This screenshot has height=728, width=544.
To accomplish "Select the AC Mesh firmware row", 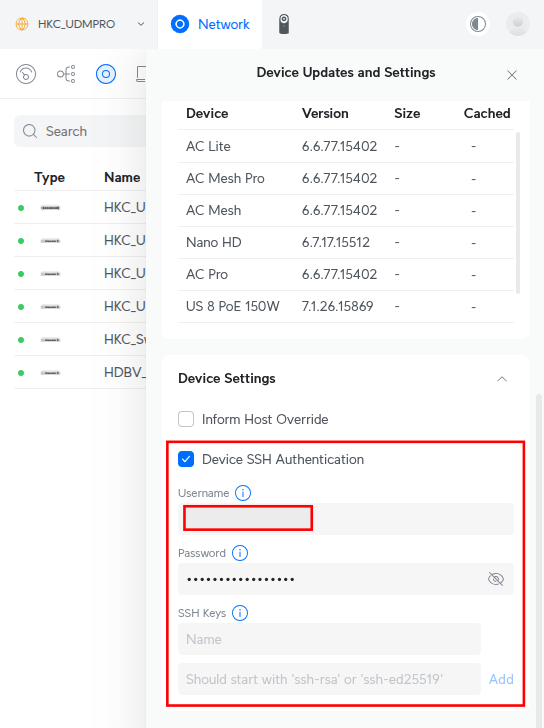I will coord(346,210).
